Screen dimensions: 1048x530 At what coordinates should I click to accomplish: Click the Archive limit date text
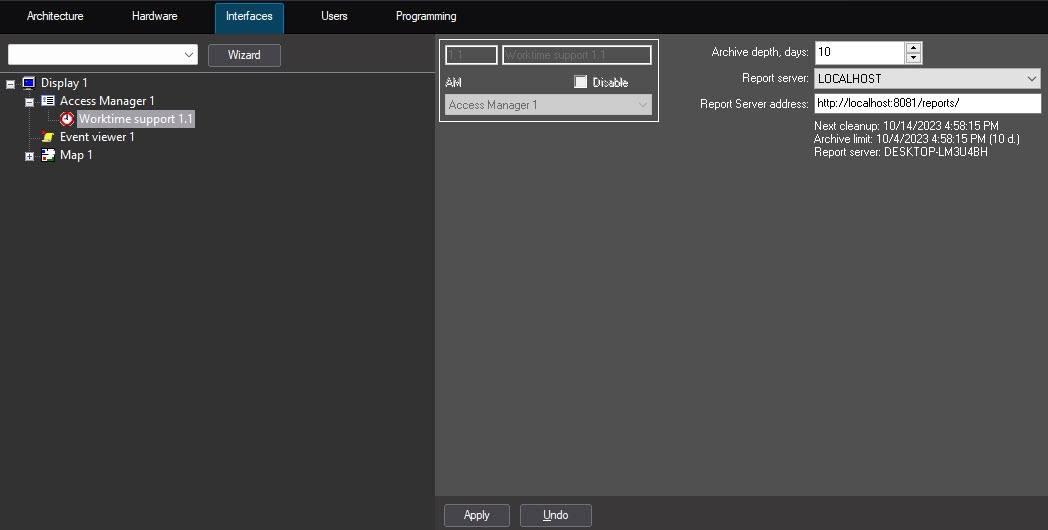[916, 139]
